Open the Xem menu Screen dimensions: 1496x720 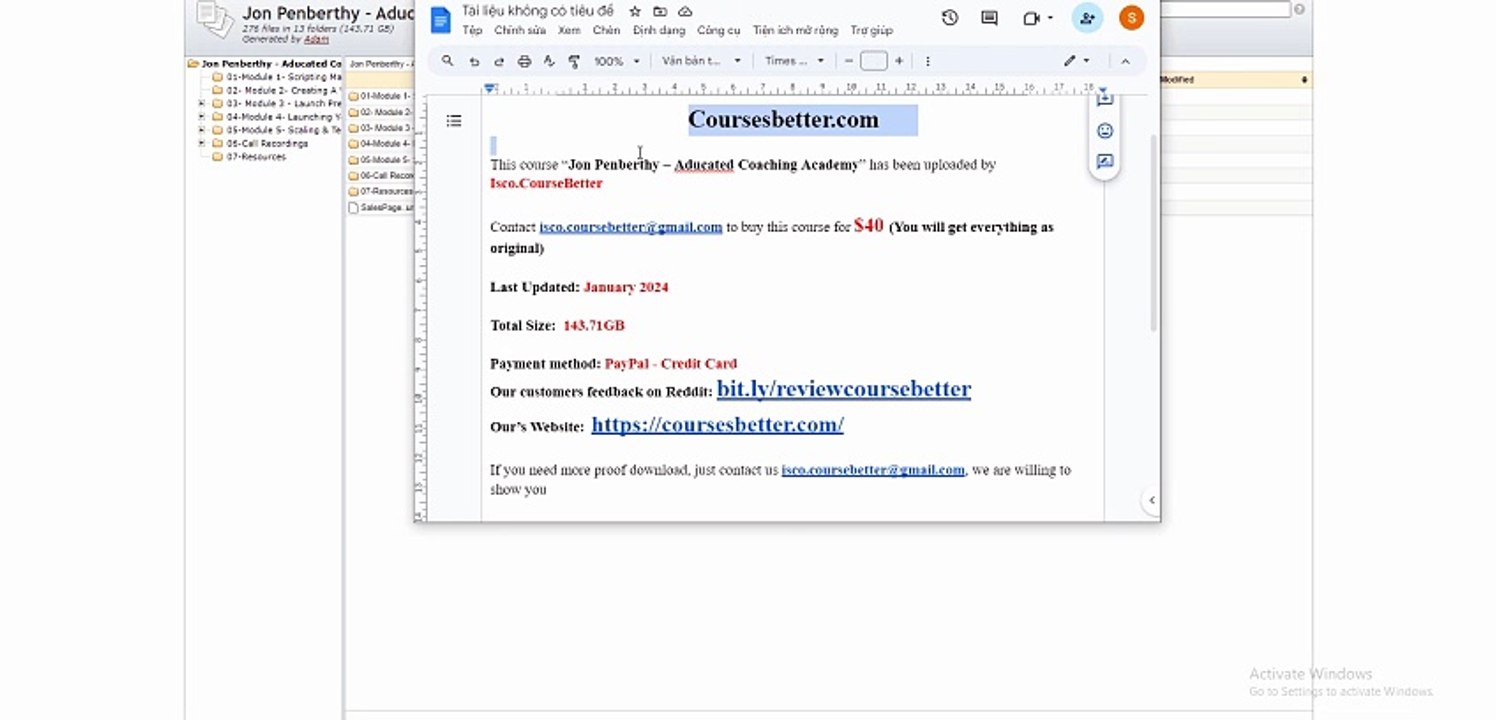[569, 31]
